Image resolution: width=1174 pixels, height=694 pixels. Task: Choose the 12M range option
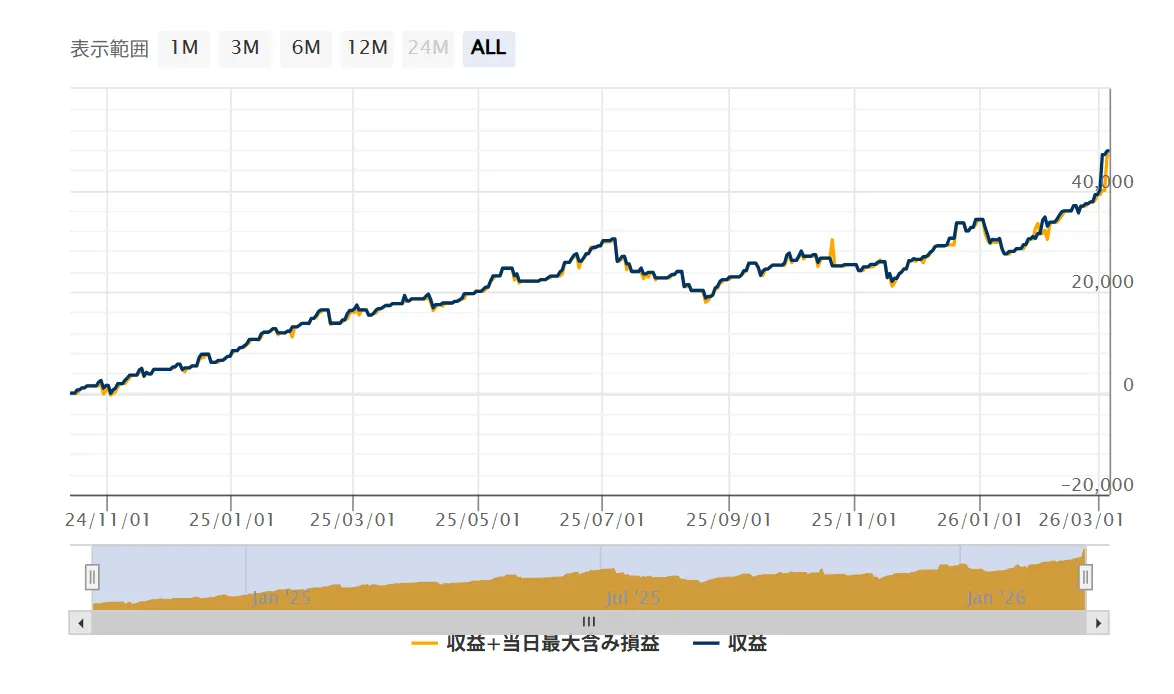click(367, 48)
